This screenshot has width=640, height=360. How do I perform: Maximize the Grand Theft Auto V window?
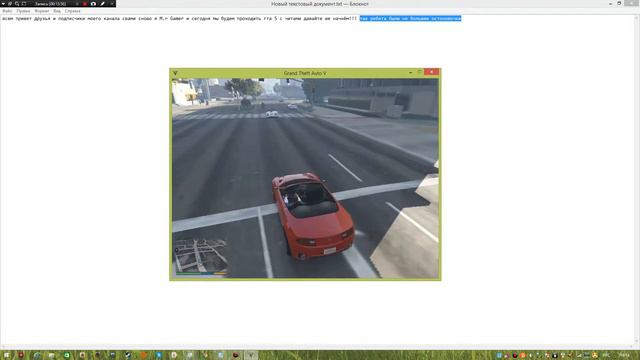click(x=420, y=72)
